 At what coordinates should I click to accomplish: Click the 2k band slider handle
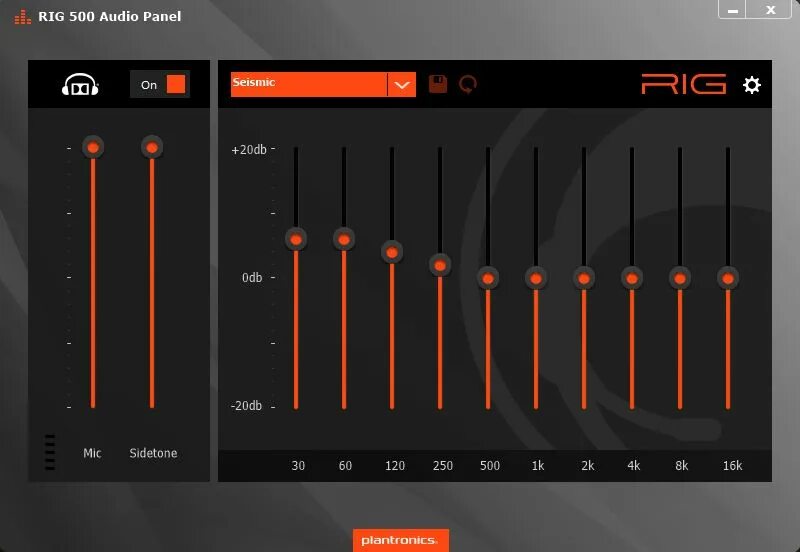pos(584,279)
